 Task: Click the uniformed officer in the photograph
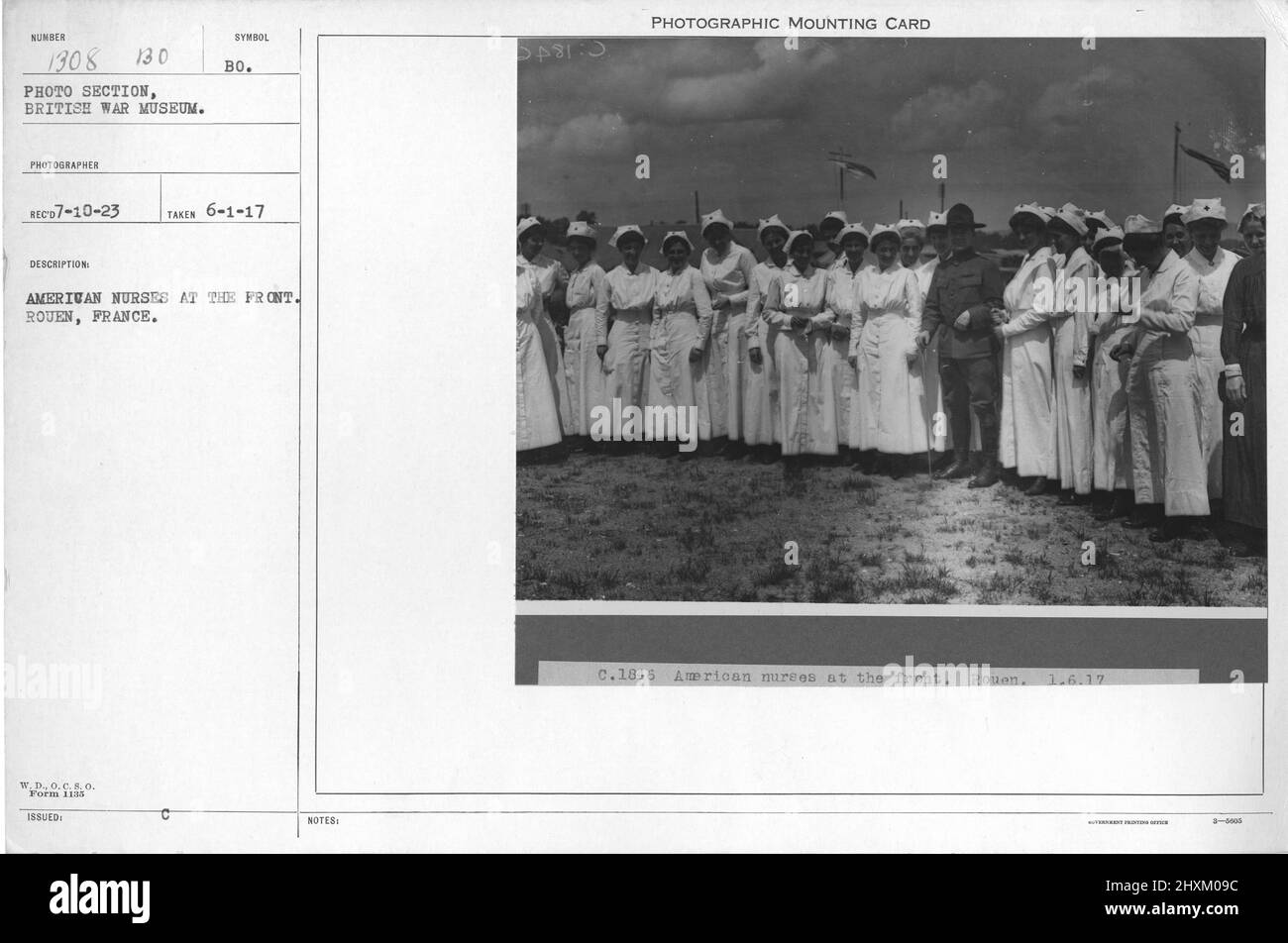[x=961, y=345]
